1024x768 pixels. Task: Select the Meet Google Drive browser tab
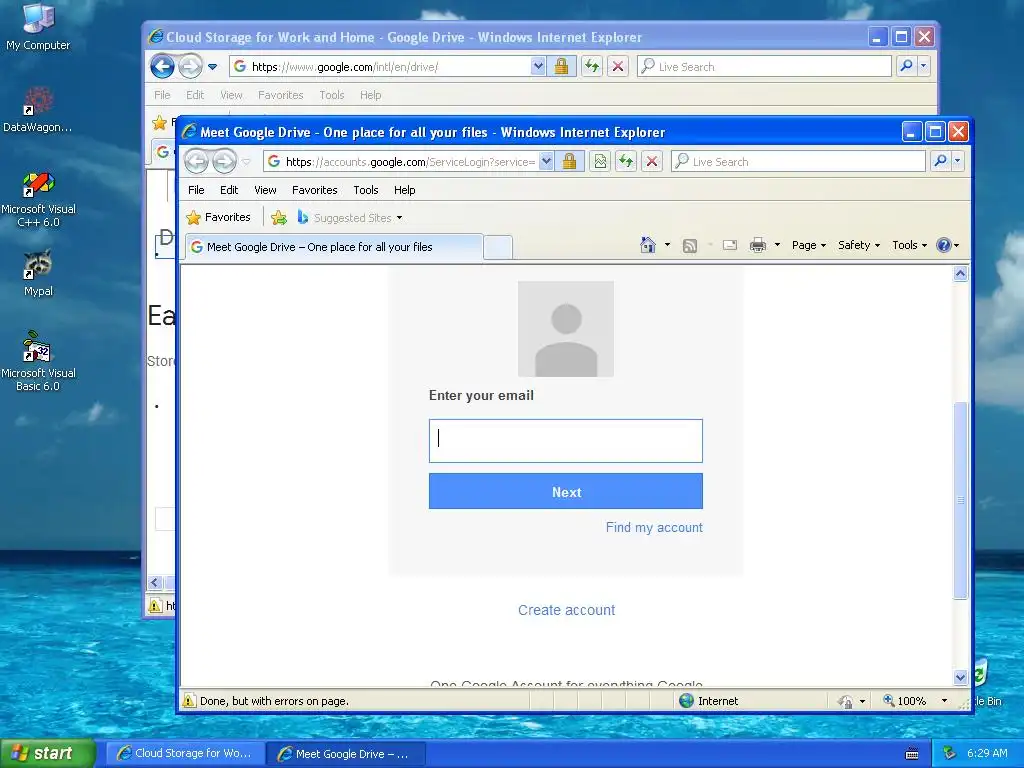334,247
